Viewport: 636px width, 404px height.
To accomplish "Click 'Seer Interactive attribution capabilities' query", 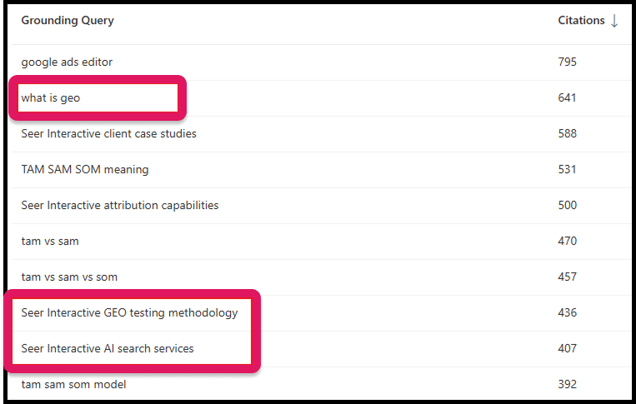I will pos(120,205).
